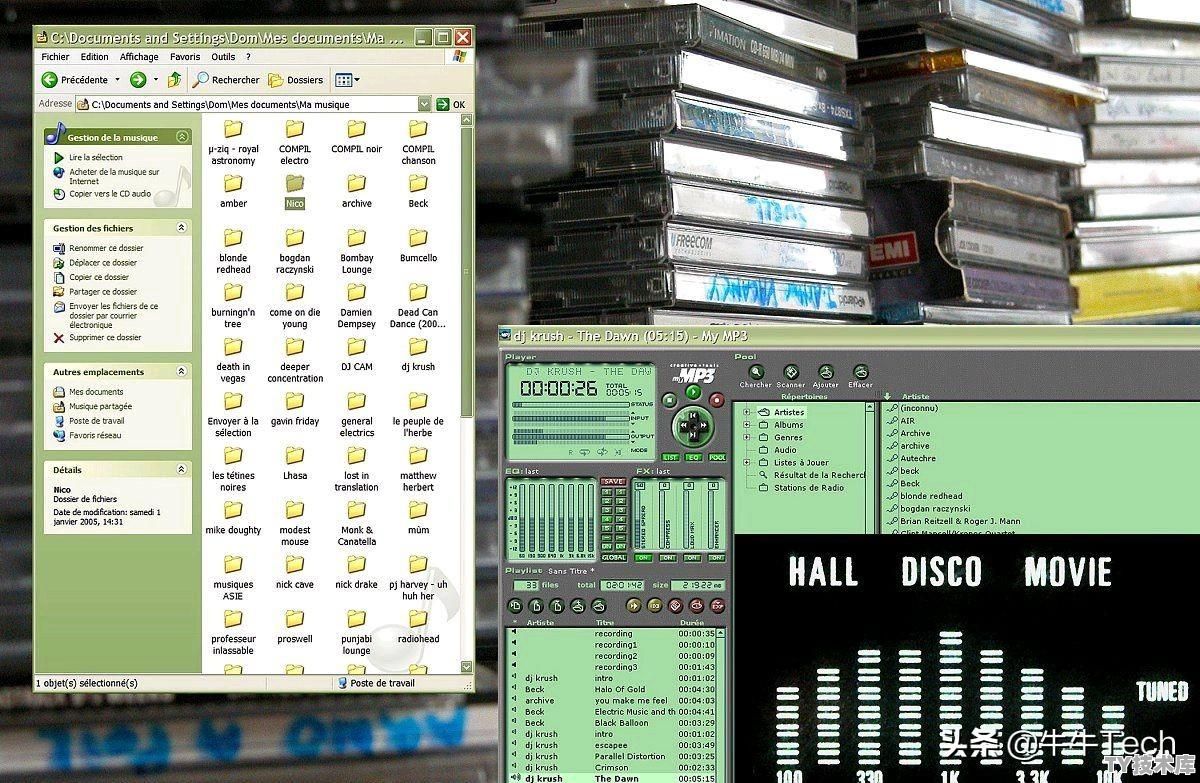This screenshot has width=1200, height=783.
Task: Toggle Stereo Spread effect ON button
Action: click(x=642, y=558)
